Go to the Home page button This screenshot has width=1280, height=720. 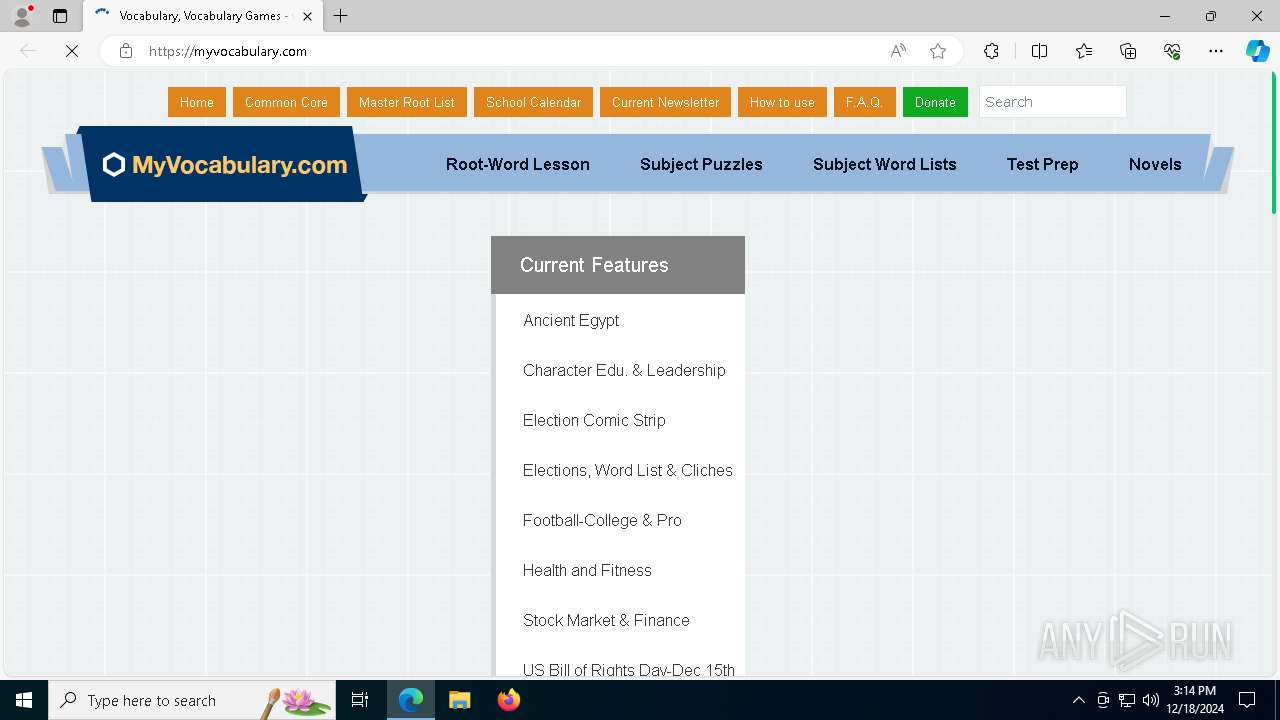click(197, 102)
